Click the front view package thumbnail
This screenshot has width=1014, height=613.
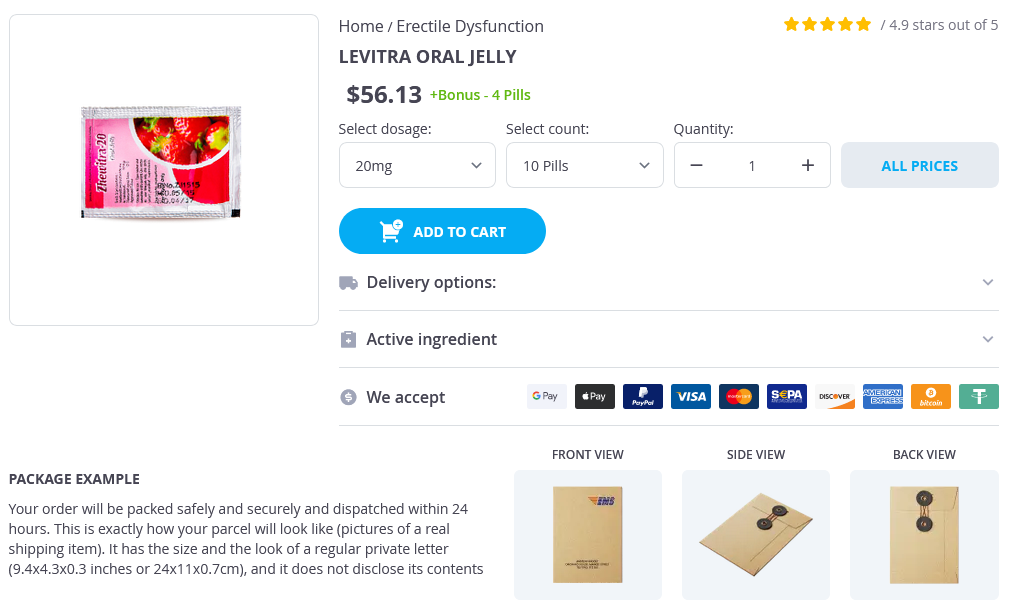588,534
